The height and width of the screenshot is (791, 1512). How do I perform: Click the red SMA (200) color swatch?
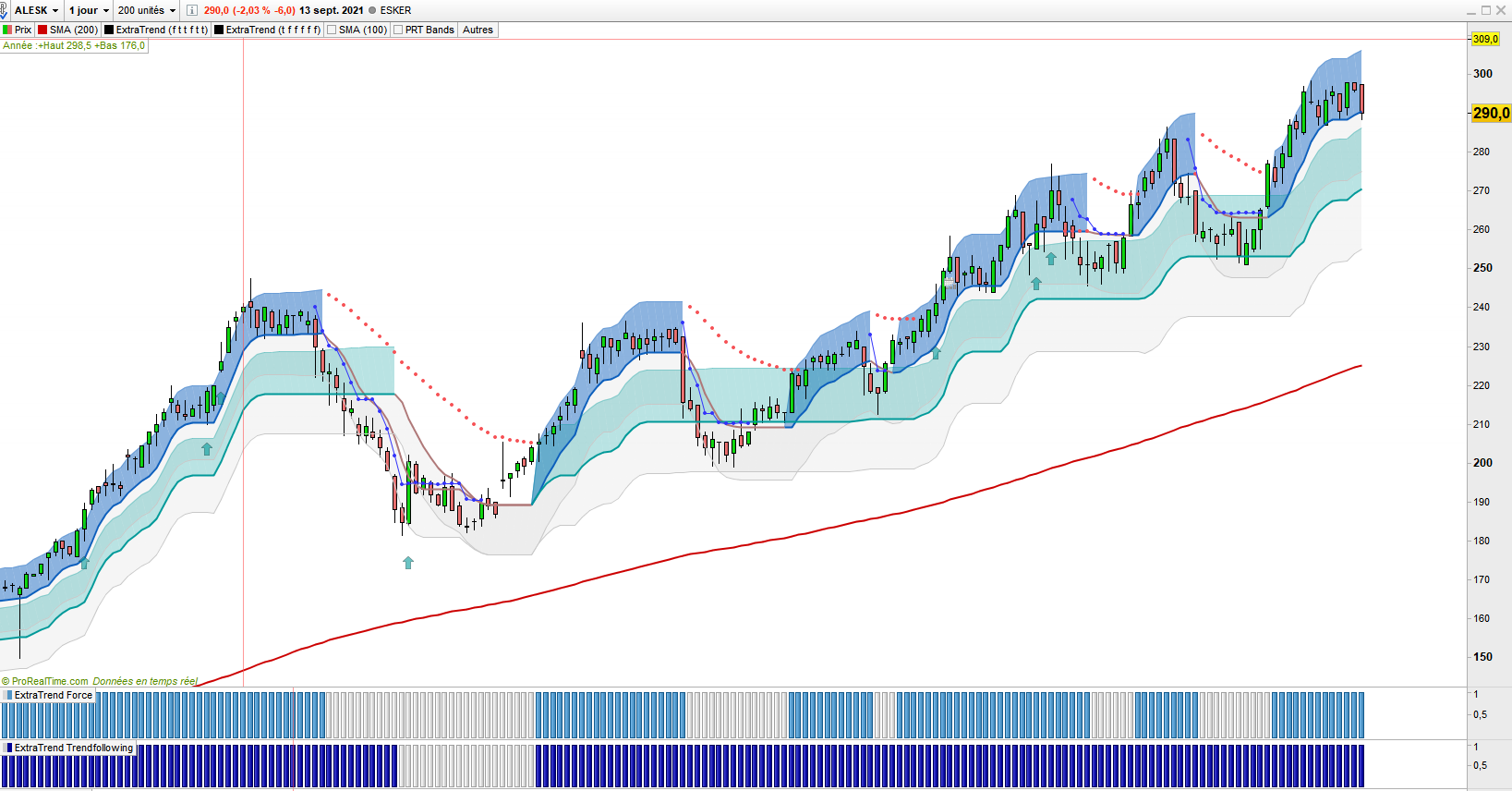pyautogui.click(x=42, y=30)
